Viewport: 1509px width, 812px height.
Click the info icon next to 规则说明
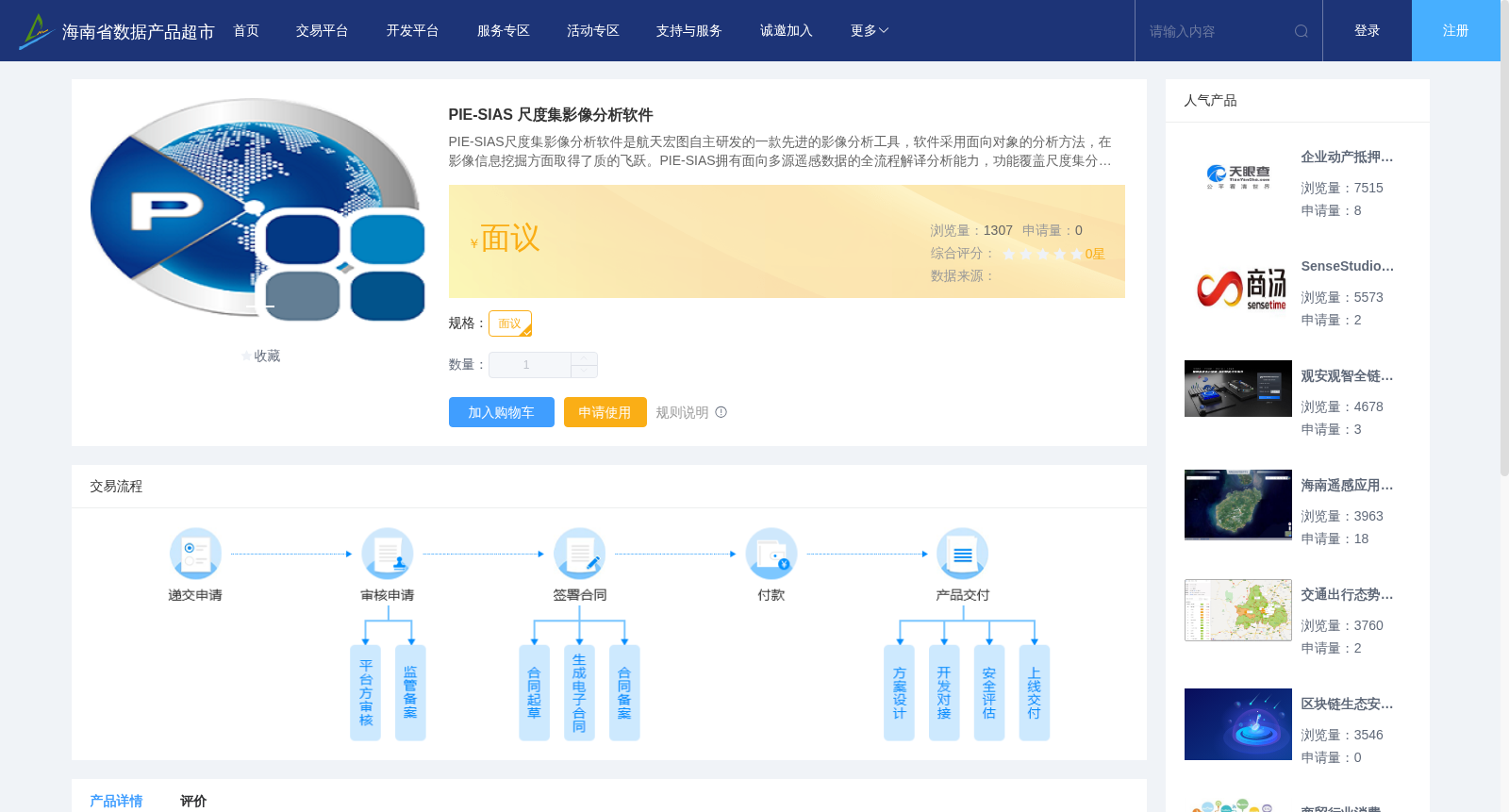click(721, 412)
